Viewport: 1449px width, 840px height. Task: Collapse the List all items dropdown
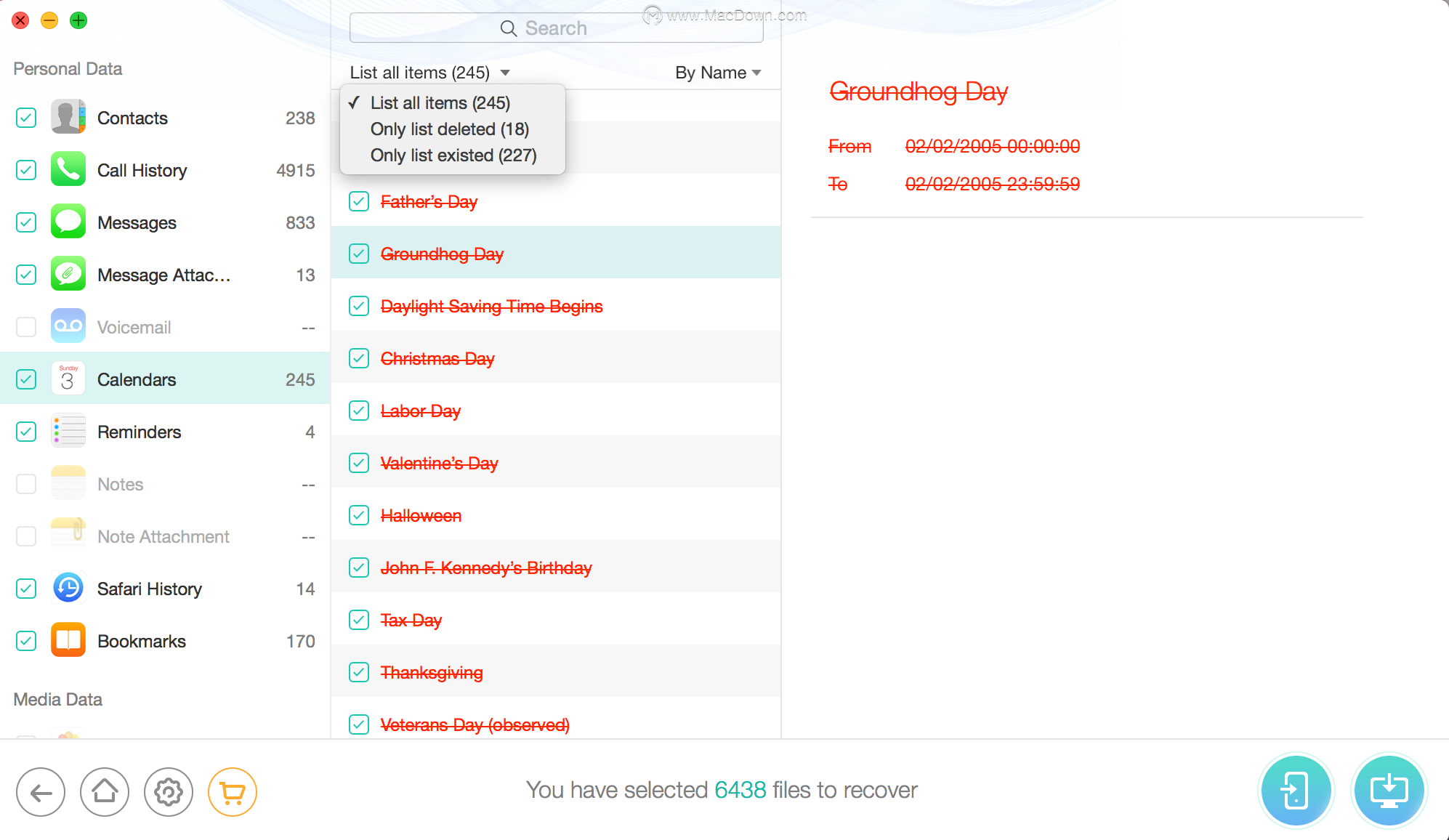(430, 73)
